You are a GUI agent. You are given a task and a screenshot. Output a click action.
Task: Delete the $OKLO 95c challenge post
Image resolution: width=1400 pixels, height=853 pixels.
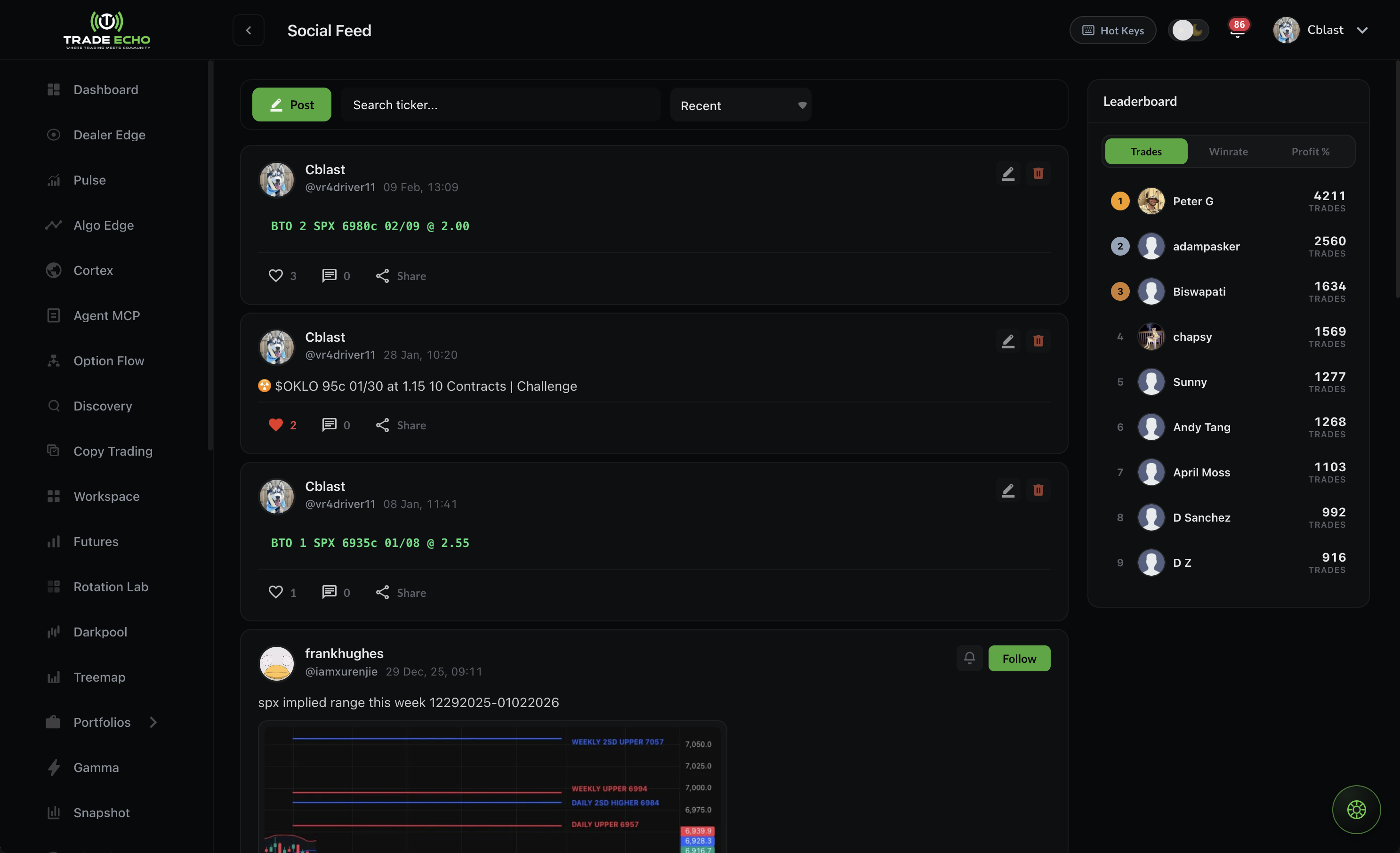coord(1038,341)
